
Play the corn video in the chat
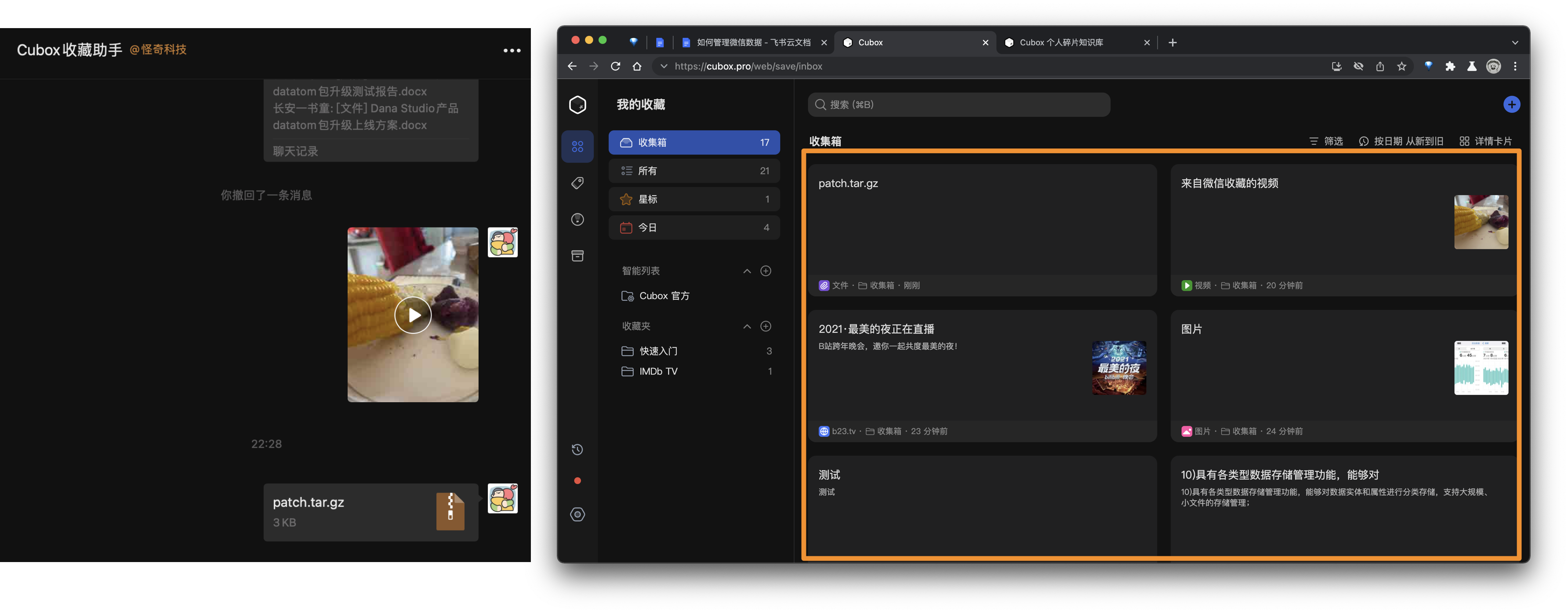[x=413, y=315]
